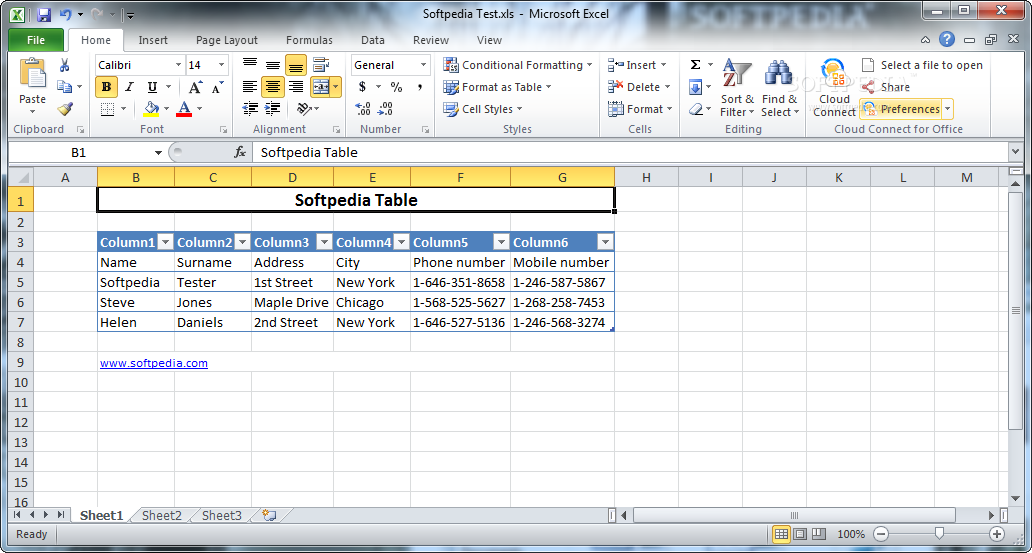Switch to the Data tab
The height and width of the screenshot is (553, 1032).
tap(373, 40)
